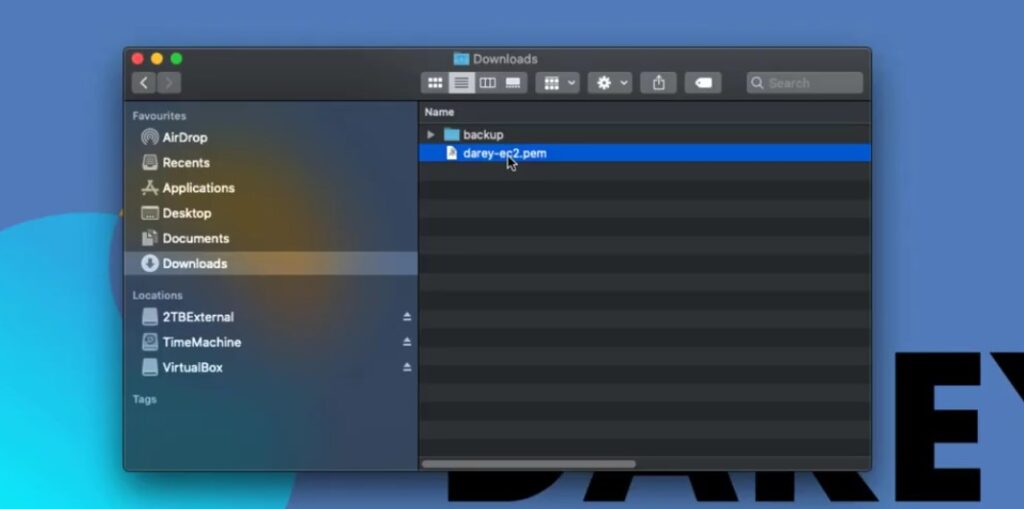Eject the VirtualBox volume

(x=407, y=367)
